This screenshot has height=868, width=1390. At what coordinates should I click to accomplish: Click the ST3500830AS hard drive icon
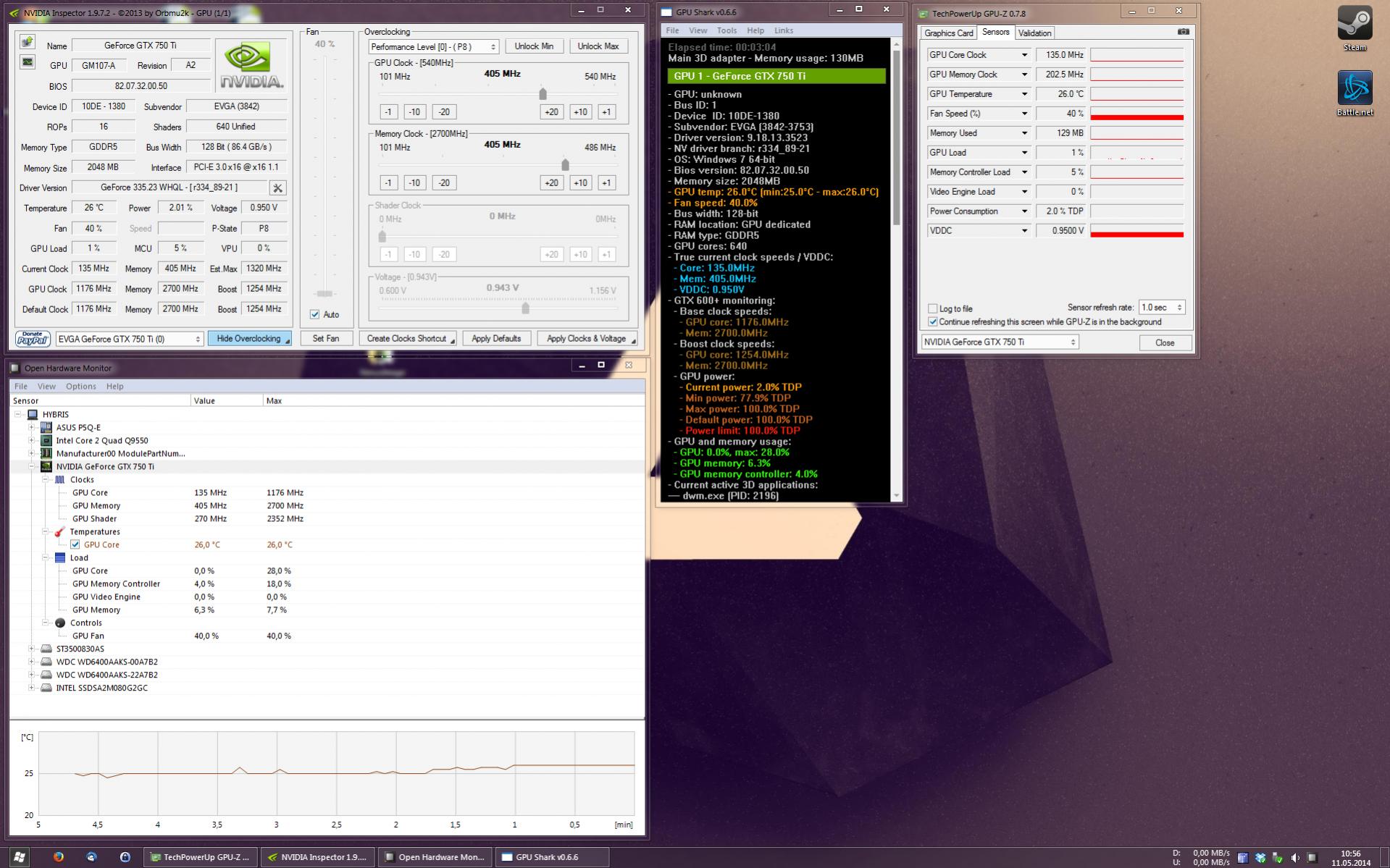coord(46,649)
